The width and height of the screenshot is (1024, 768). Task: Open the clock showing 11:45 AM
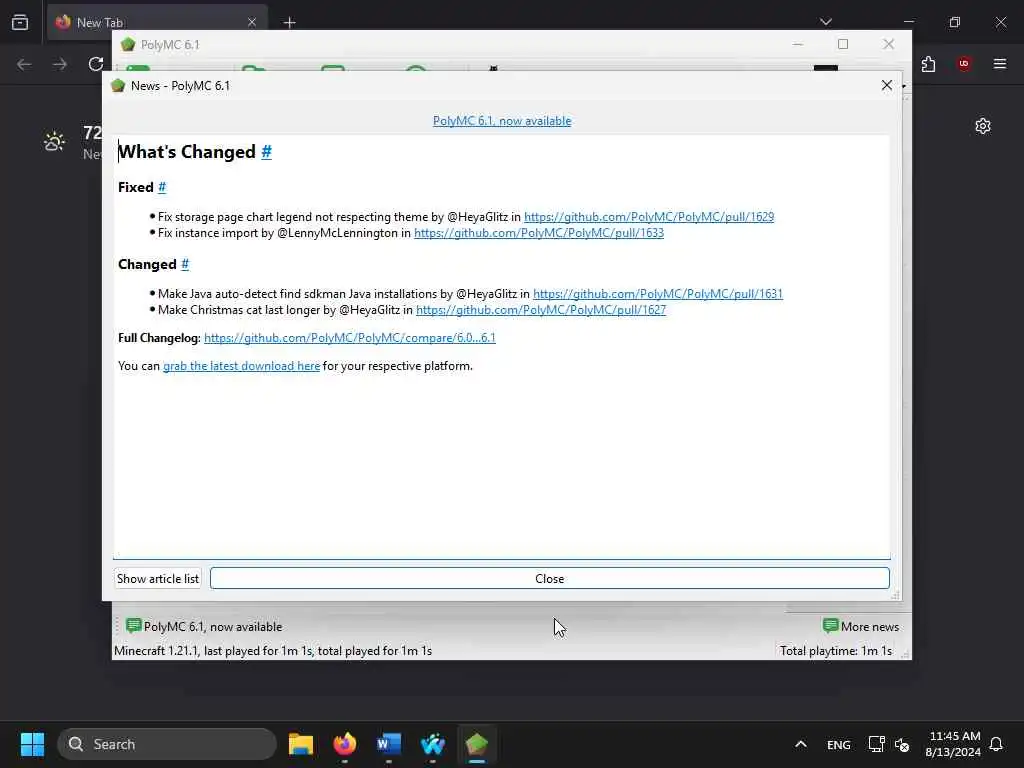click(953, 744)
